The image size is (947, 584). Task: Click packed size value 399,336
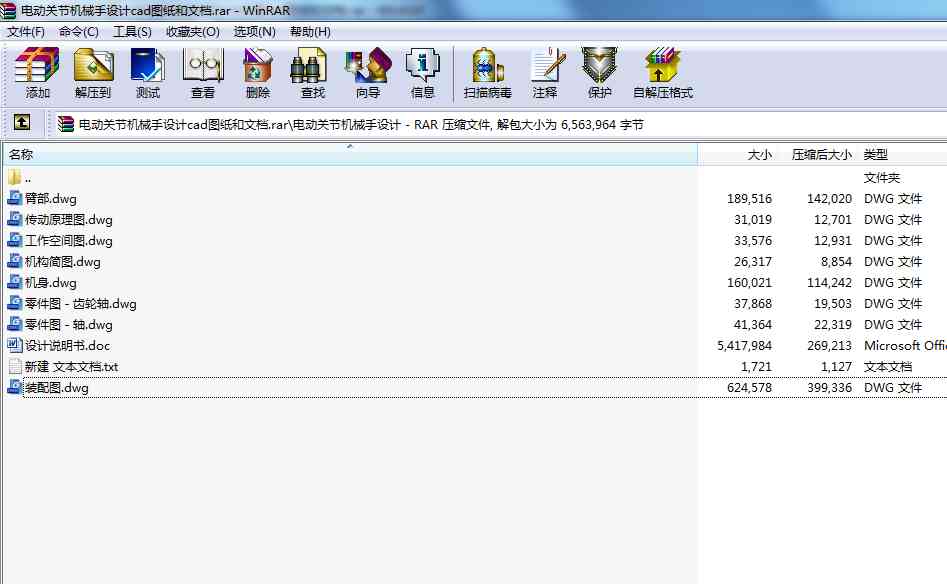(x=829, y=388)
